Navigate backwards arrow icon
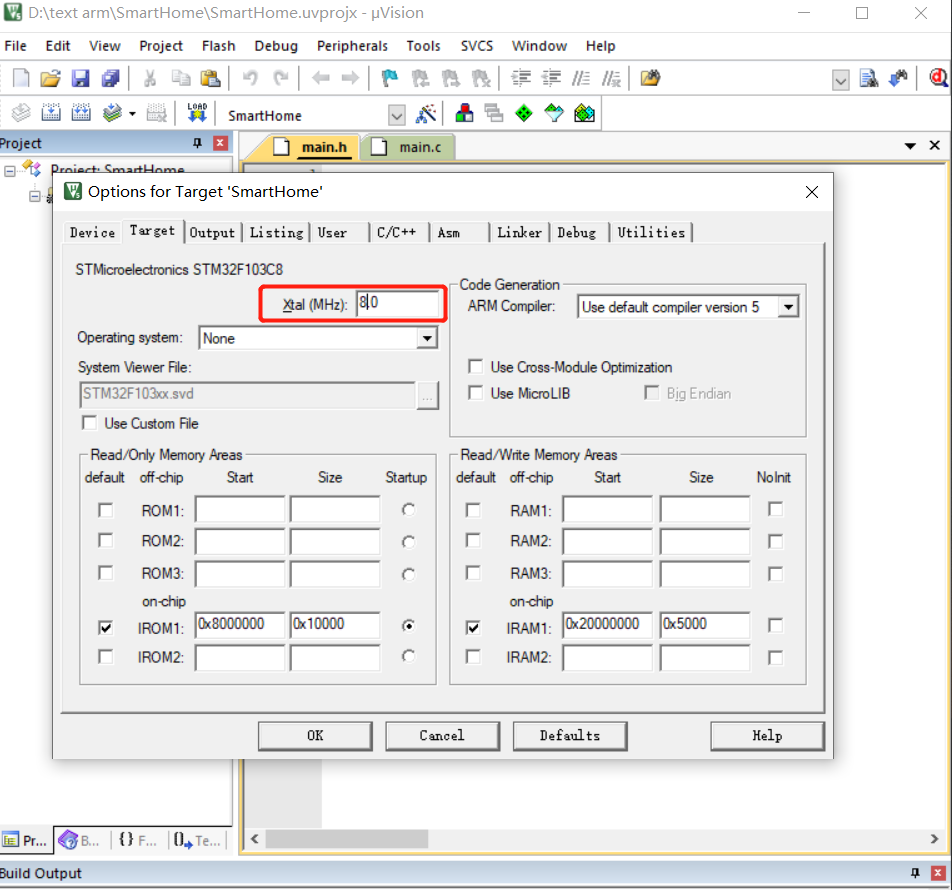Image resolution: width=952 pixels, height=890 pixels. [x=321, y=78]
